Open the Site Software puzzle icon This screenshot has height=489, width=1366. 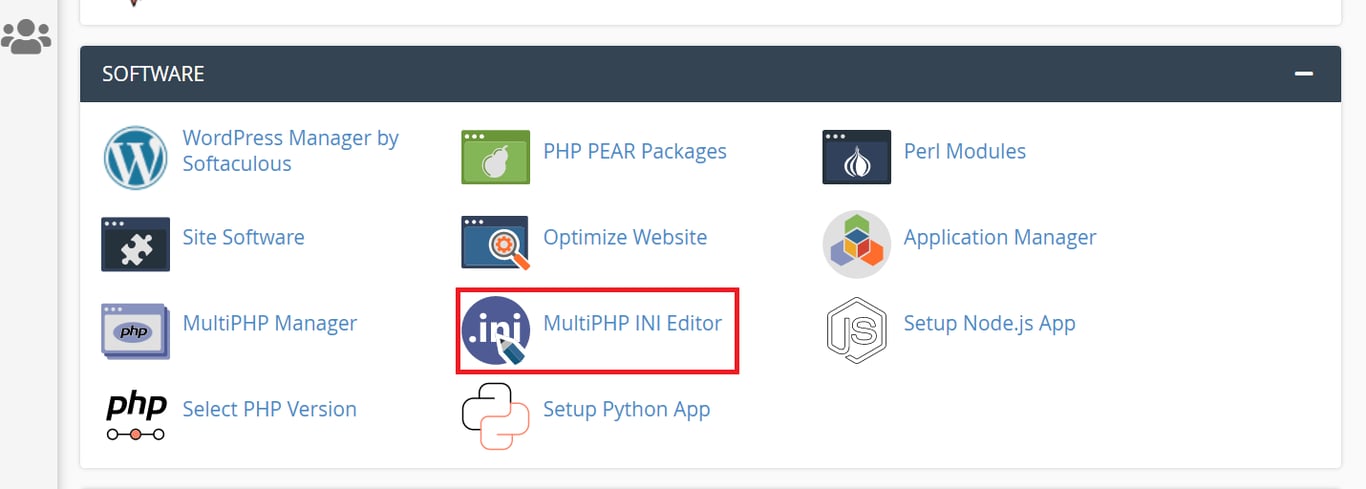[x=135, y=243]
